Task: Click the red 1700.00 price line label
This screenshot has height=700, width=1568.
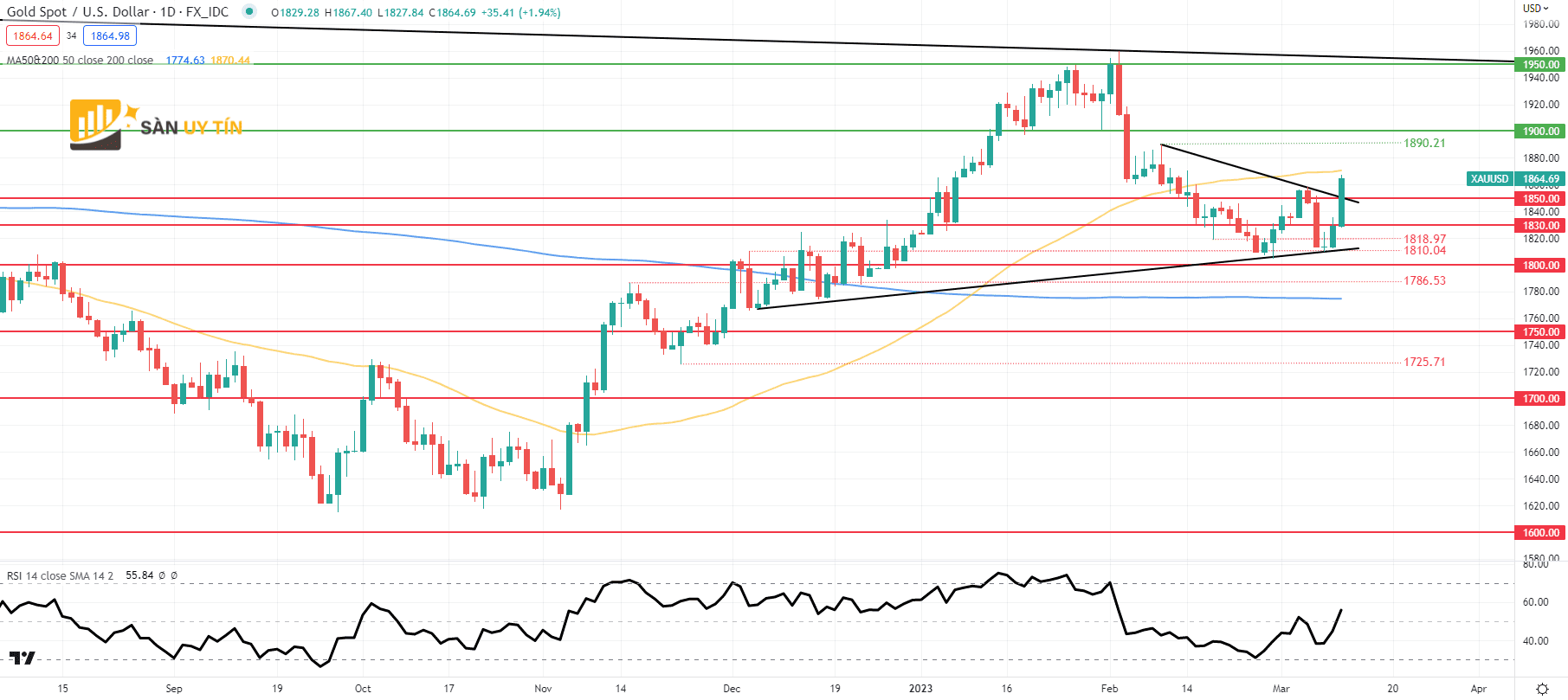Action: (1541, 399)
